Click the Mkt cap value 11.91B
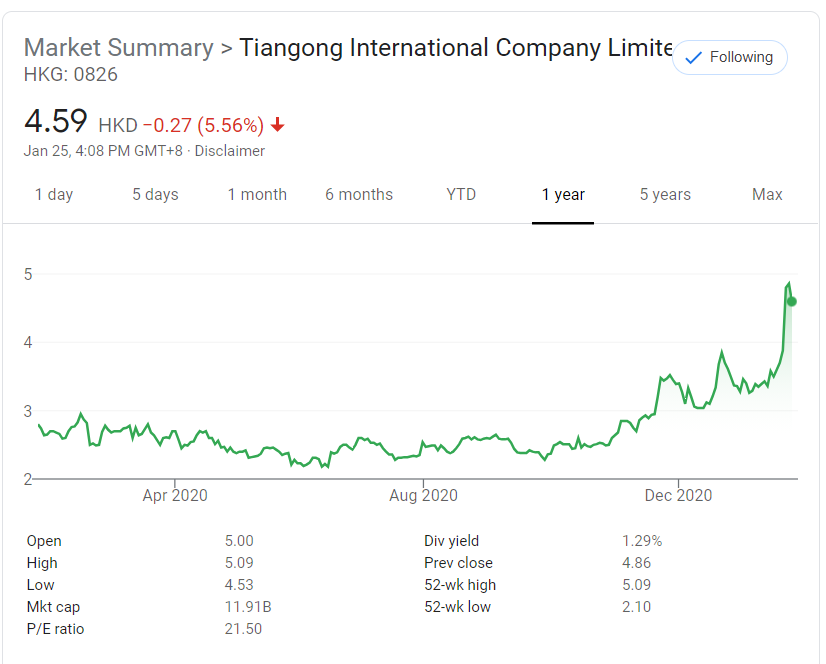Image resolution: width=826 pixels, height=664 pixels. coord(248,607)
